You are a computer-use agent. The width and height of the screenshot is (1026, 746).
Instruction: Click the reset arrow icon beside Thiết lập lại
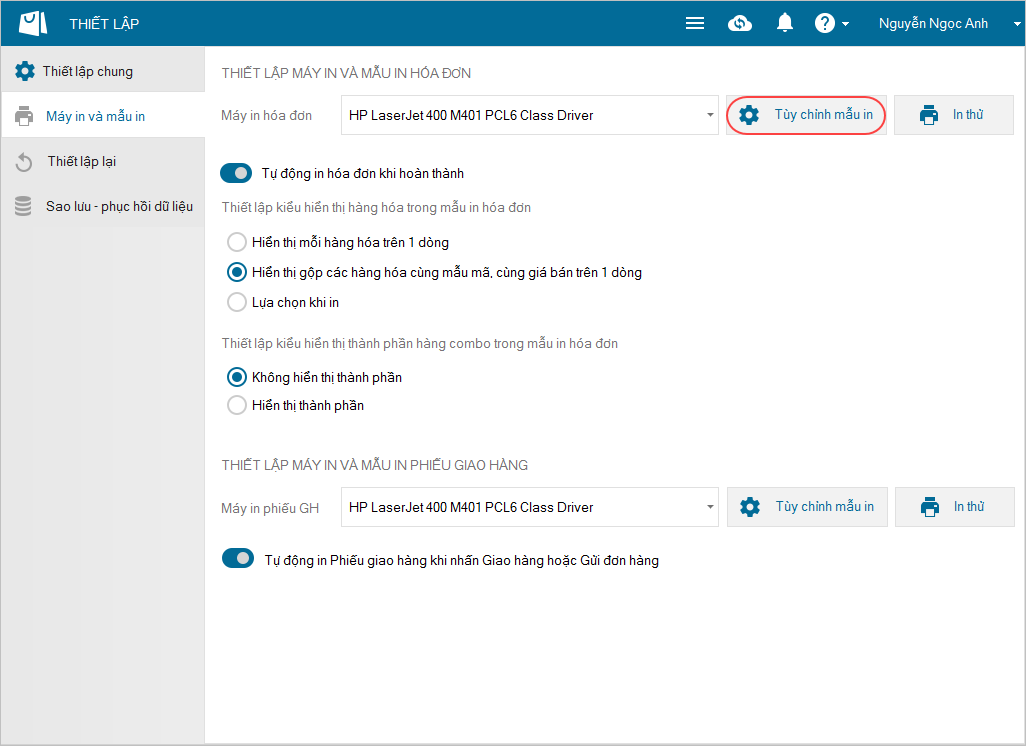24,162
